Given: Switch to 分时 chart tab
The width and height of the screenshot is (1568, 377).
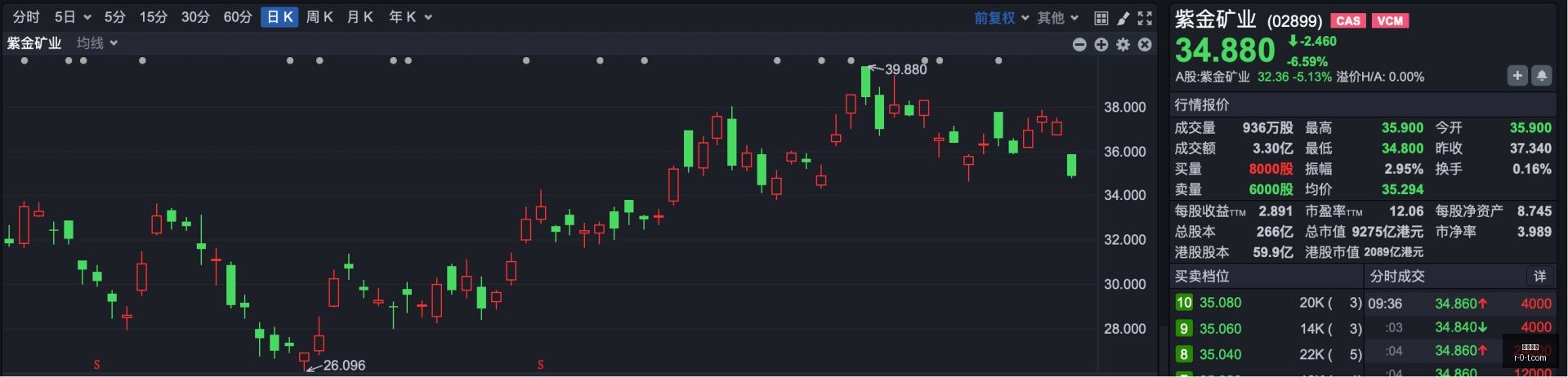Looking at the screenshot, I should [x=26, y=17].
